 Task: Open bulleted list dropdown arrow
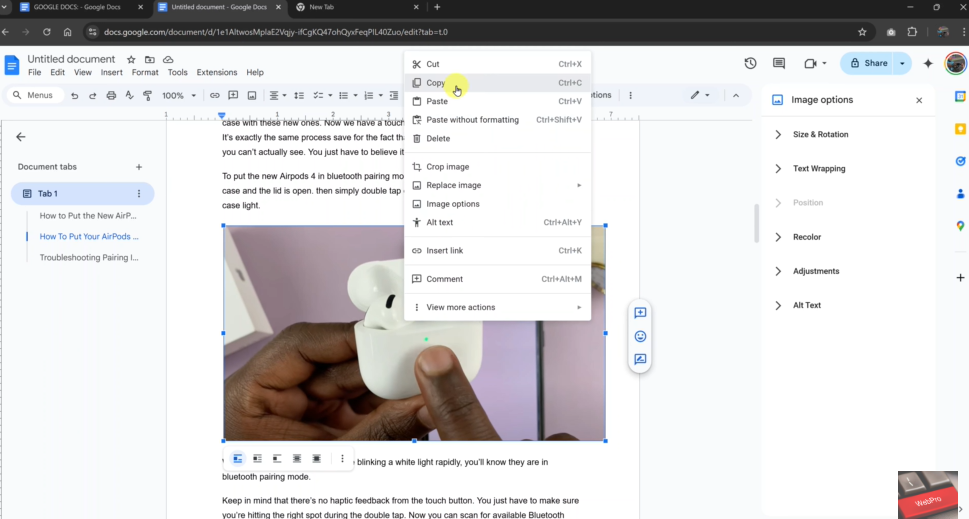point(355,96)
